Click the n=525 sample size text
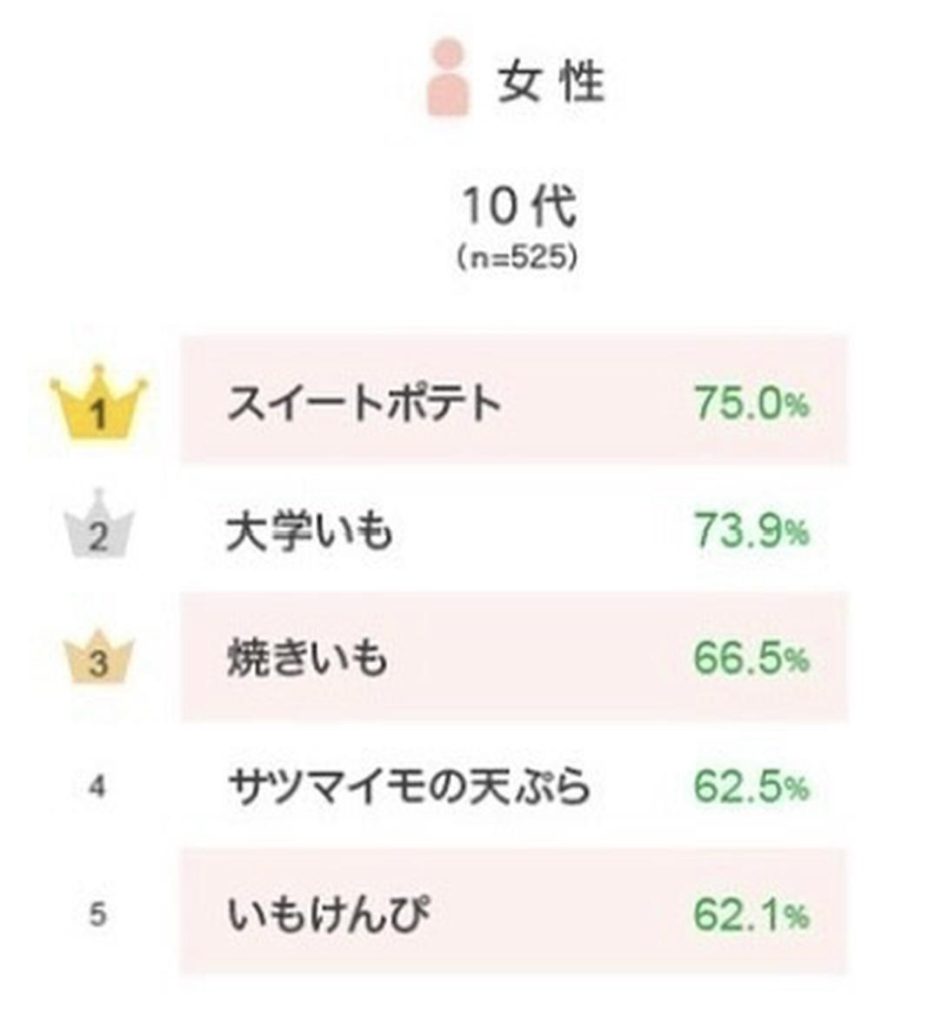935x1024 pixels. click(517, 257)
